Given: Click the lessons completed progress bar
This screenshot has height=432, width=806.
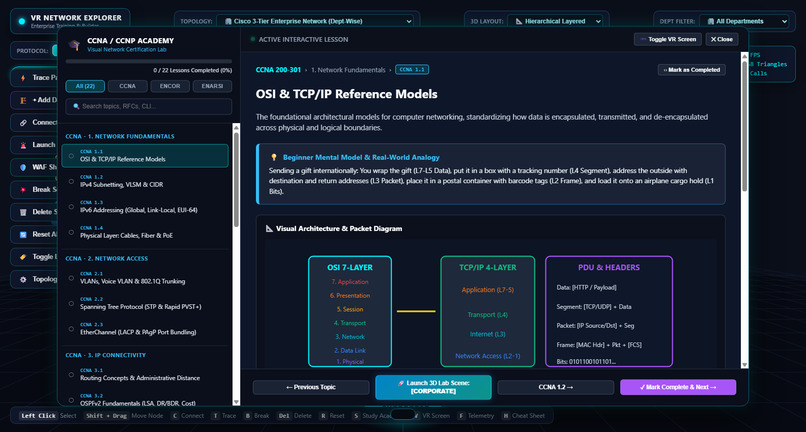Looking at the screenshot, I should [149, 61].
